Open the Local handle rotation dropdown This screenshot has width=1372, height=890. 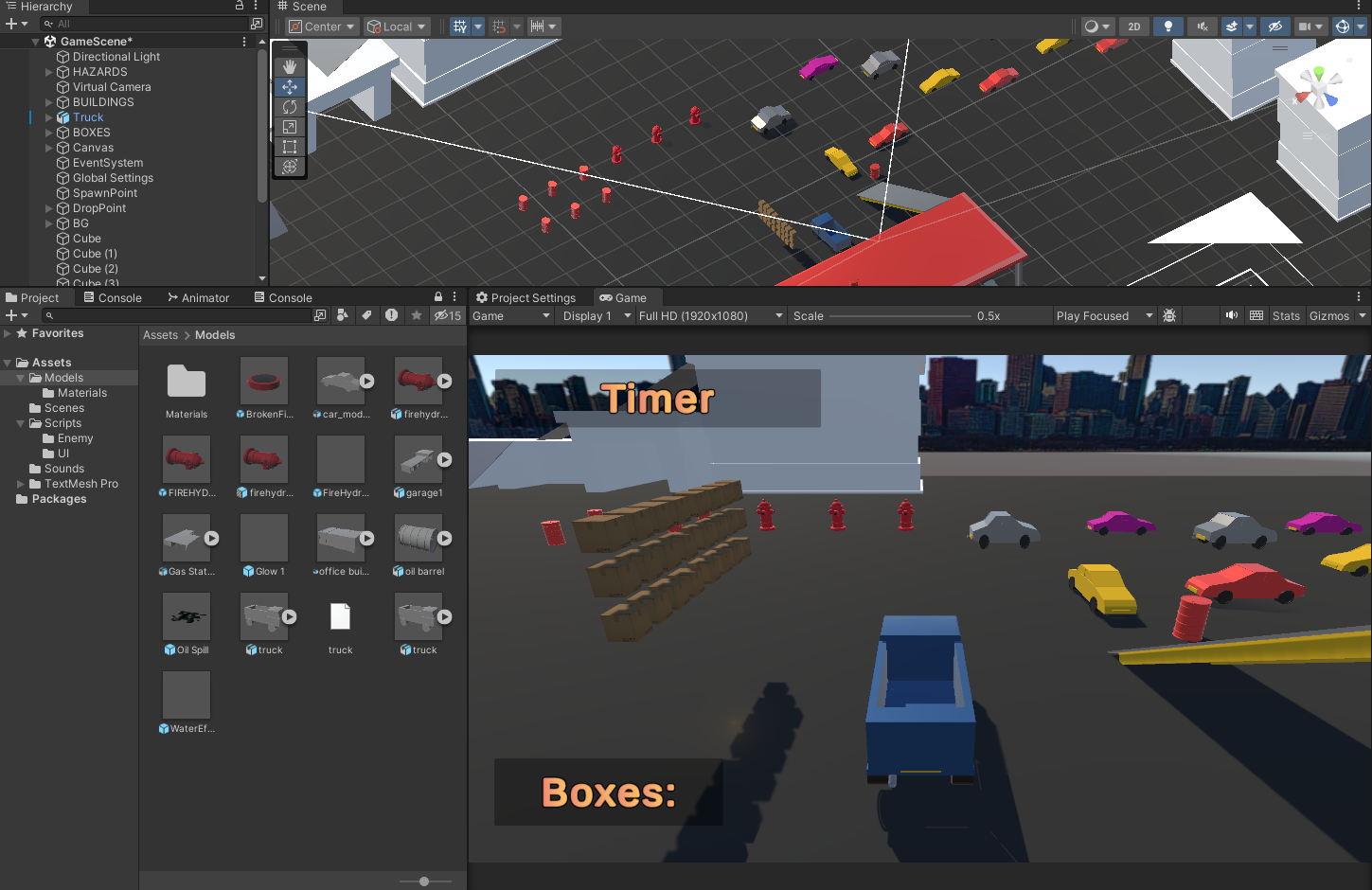click(x=397, y=27)
